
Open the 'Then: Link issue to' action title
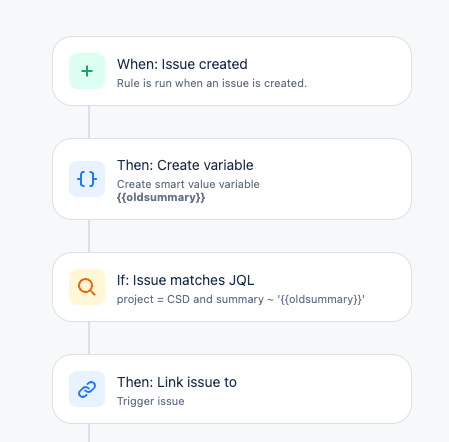[177, 382]
